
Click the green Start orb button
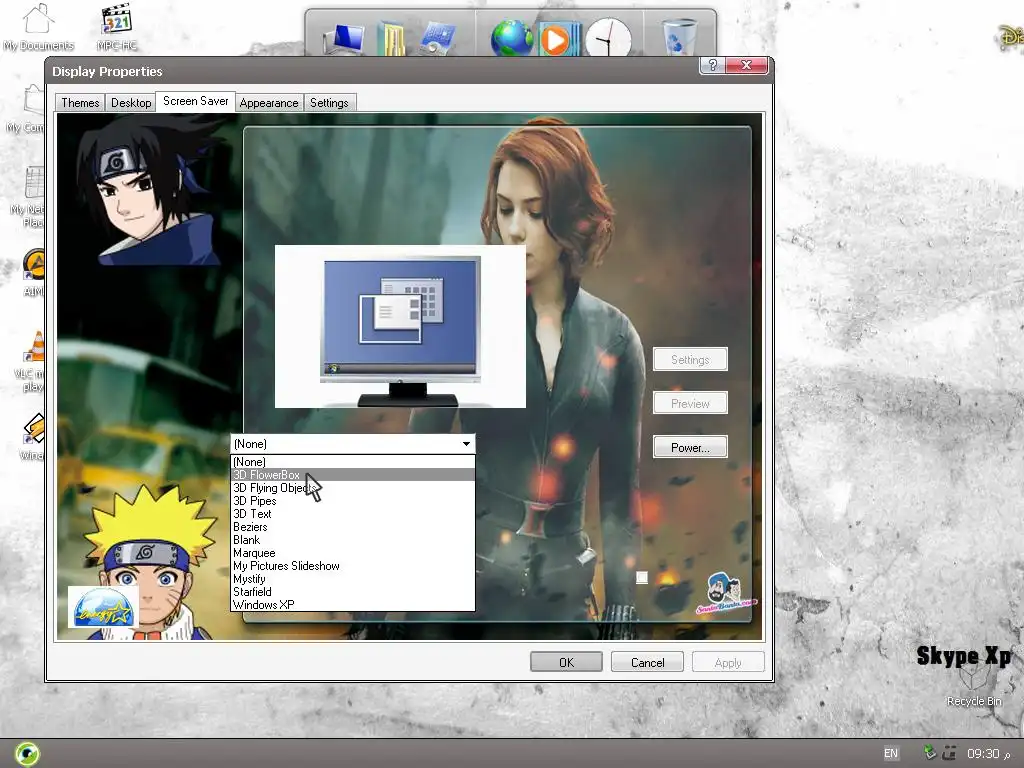(27, 754)
